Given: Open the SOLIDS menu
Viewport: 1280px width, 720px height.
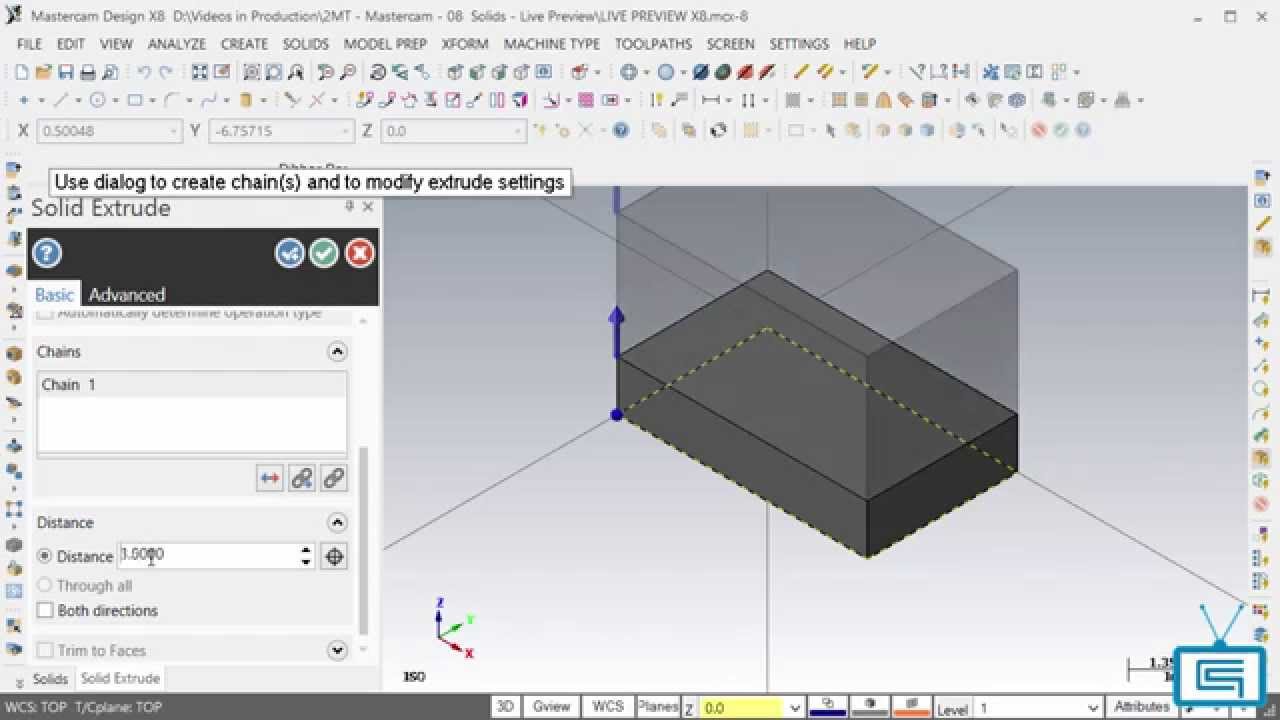Looking at the screenshot, I should (x=306, y=44).
